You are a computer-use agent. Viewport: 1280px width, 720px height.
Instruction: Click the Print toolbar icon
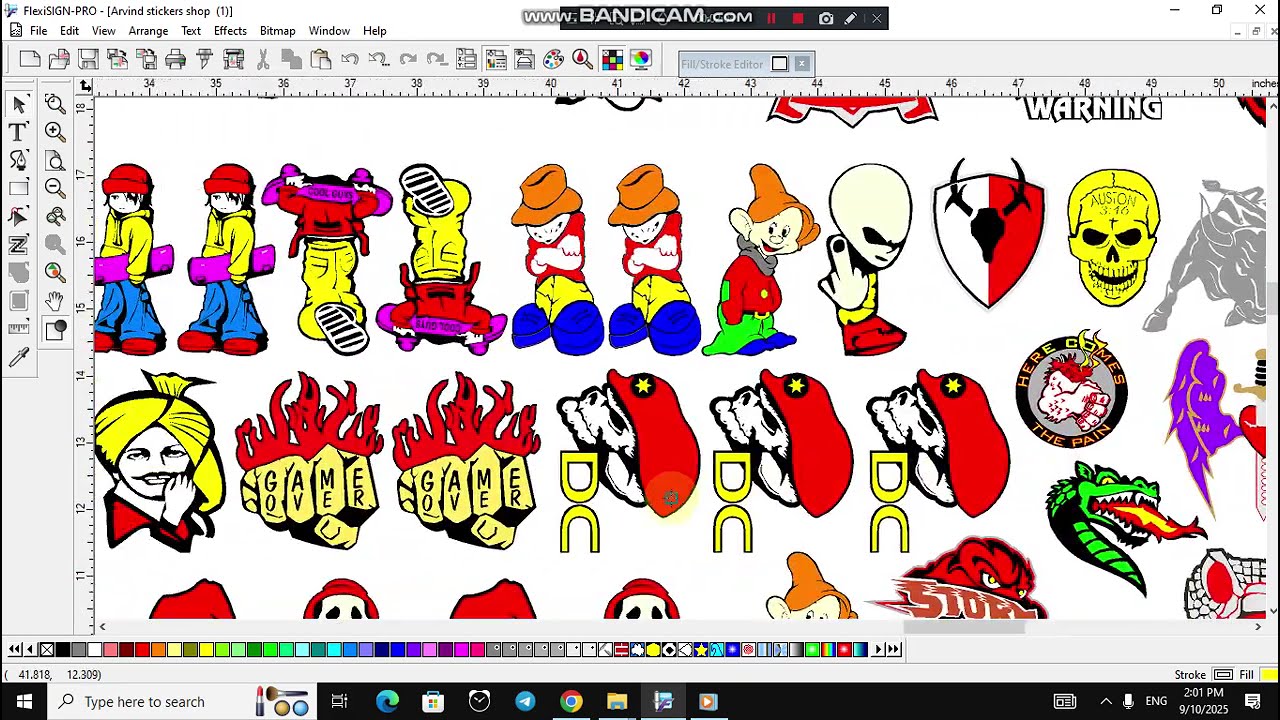175,60
